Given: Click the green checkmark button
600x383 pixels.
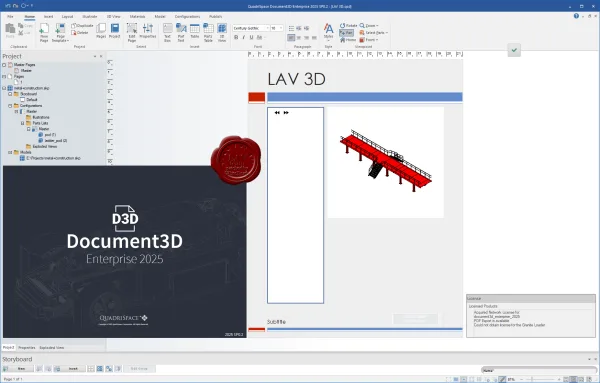Looking at the screenshot, I should (514, 50).
